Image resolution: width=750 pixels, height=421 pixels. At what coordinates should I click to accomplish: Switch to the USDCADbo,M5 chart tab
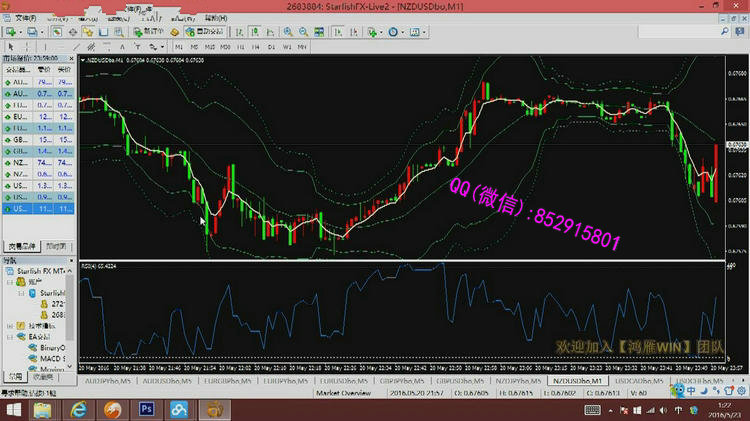click(639, 381)
